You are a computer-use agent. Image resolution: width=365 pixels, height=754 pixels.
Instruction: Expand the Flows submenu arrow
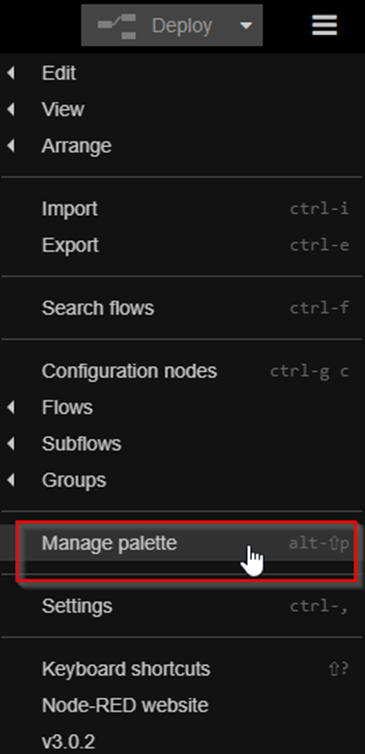tap(11, 408)
